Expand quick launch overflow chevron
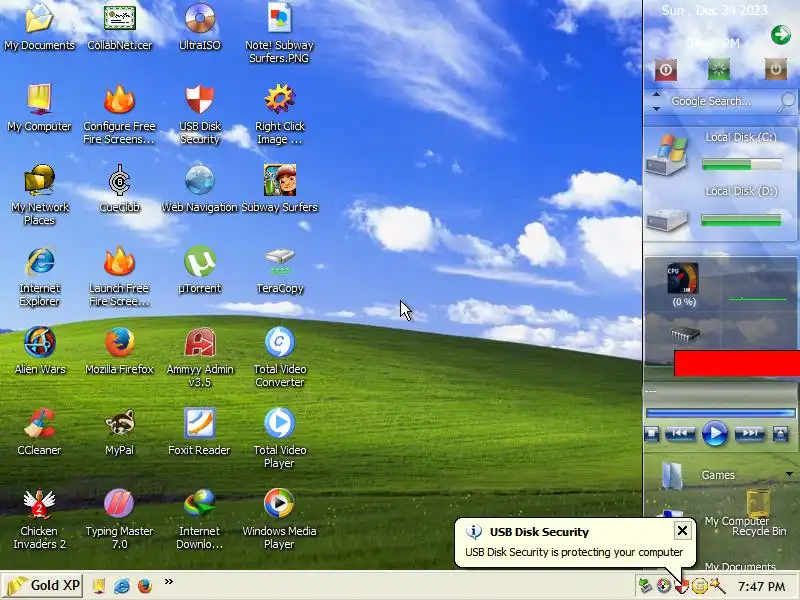This screenshot has width=800, height=600. point(169,581)
